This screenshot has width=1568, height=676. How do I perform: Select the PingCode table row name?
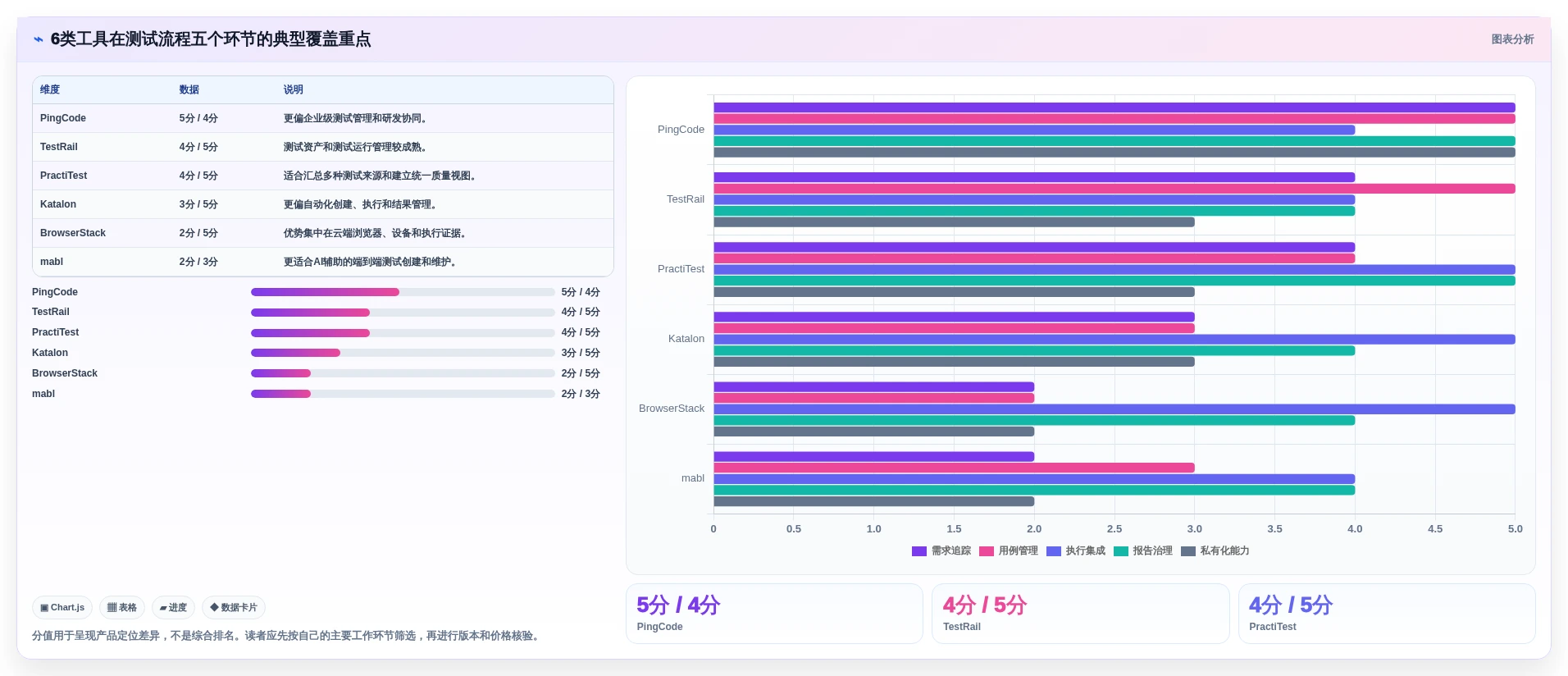[x=63, y=118]
